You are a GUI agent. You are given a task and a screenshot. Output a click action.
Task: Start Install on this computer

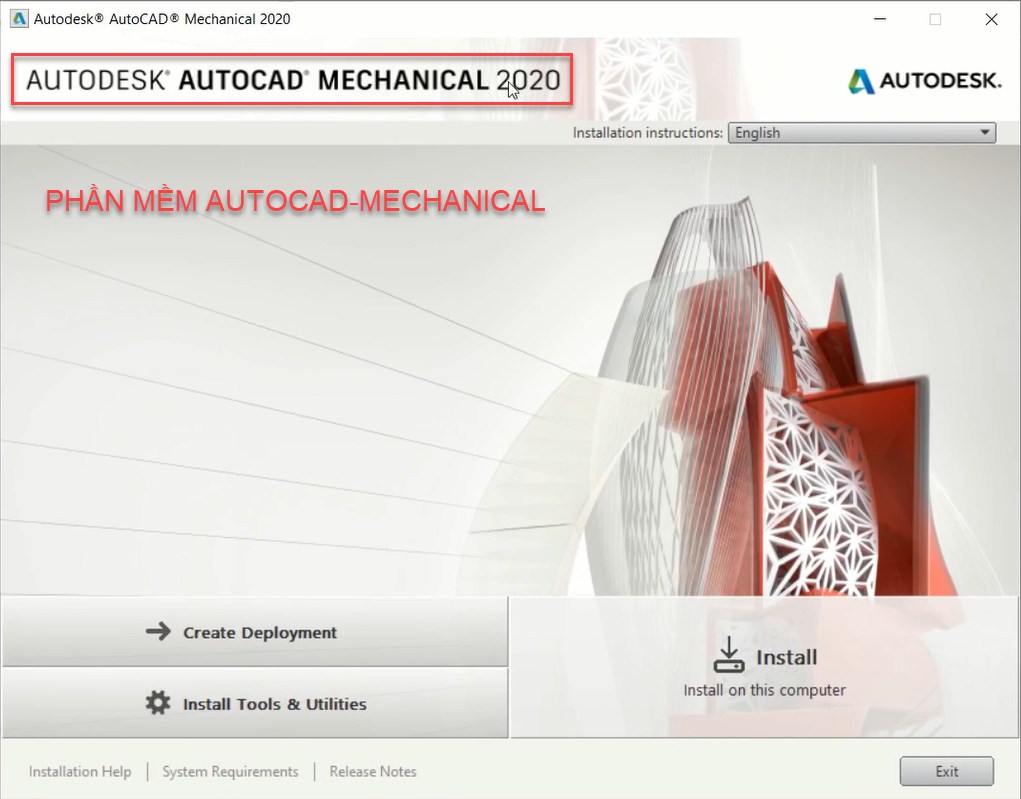tap(765, 668)
